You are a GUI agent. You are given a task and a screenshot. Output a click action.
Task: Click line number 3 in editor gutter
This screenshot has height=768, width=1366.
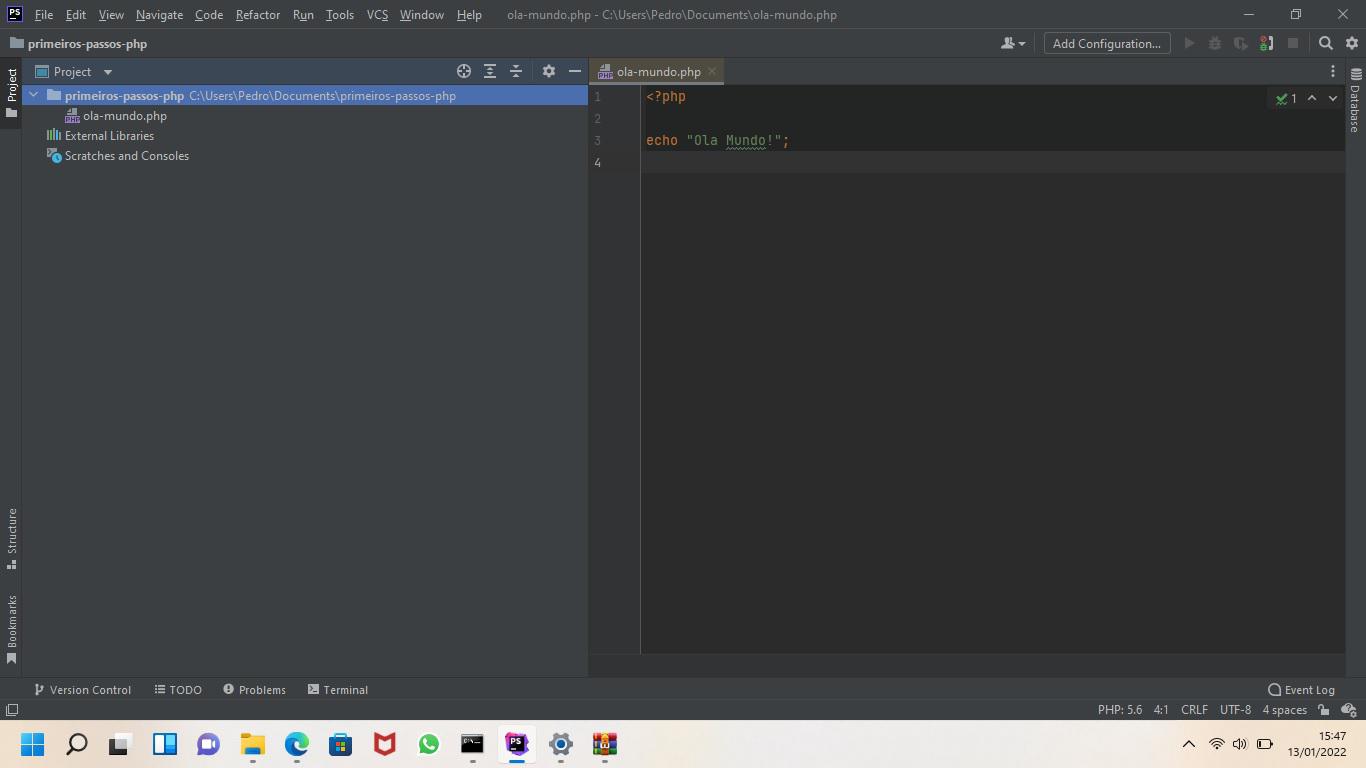click(x=598, y=141)
